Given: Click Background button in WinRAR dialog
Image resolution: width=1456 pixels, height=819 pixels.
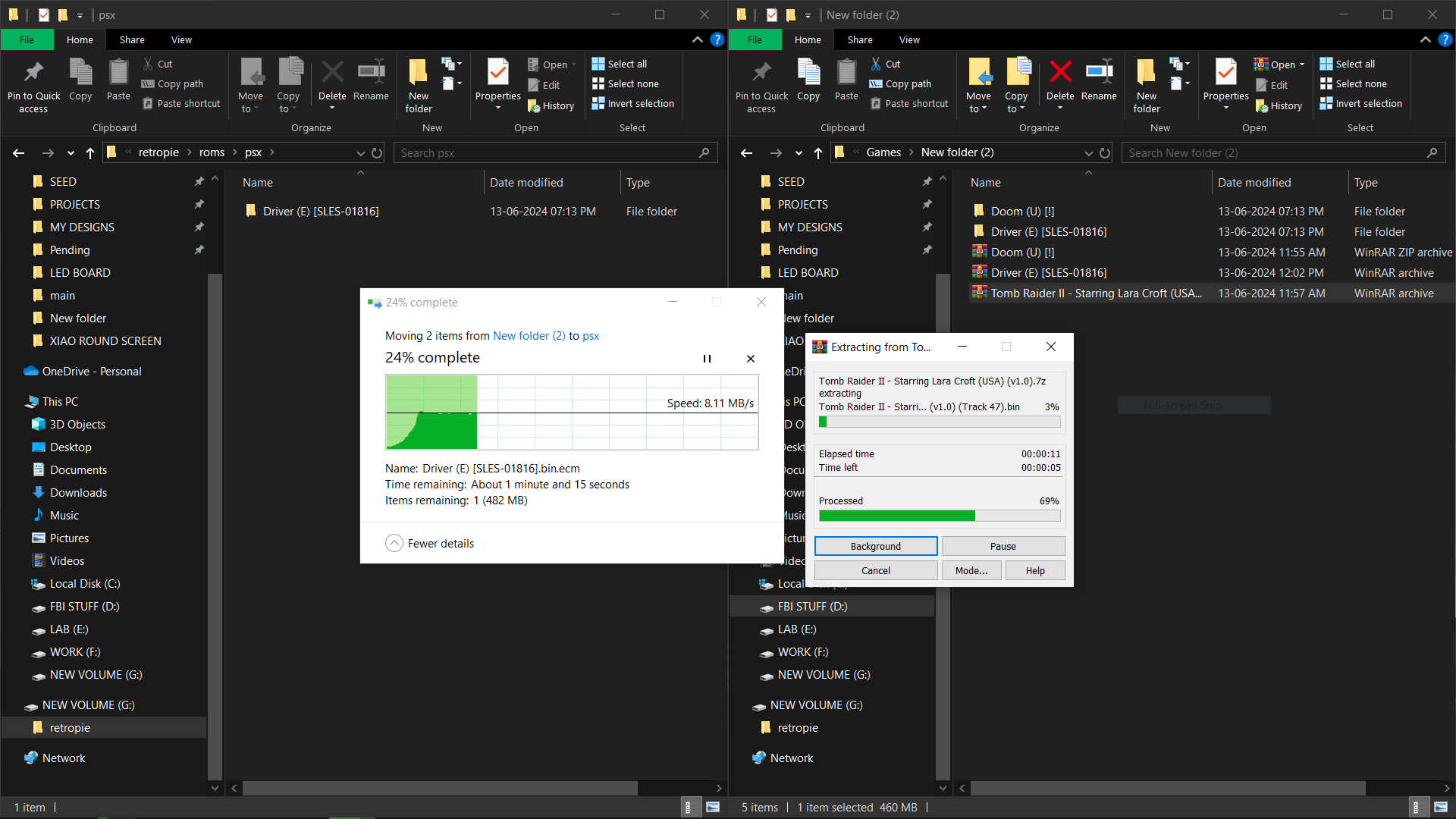Looking at the screenshot, I should (x=876, y=547).
